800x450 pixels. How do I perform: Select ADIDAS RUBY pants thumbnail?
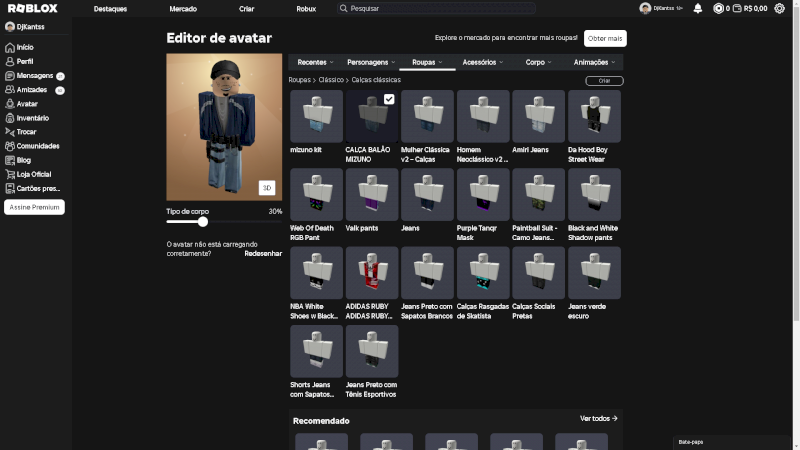[372, 273]
